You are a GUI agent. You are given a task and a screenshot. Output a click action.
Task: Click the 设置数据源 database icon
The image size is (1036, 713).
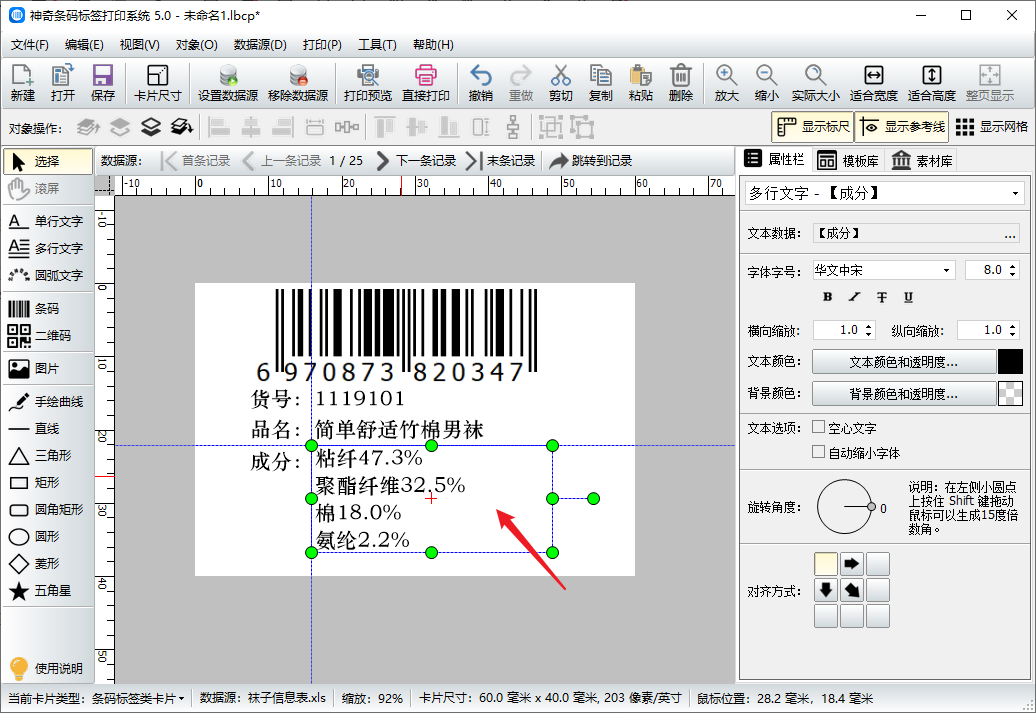pos(228,76)
